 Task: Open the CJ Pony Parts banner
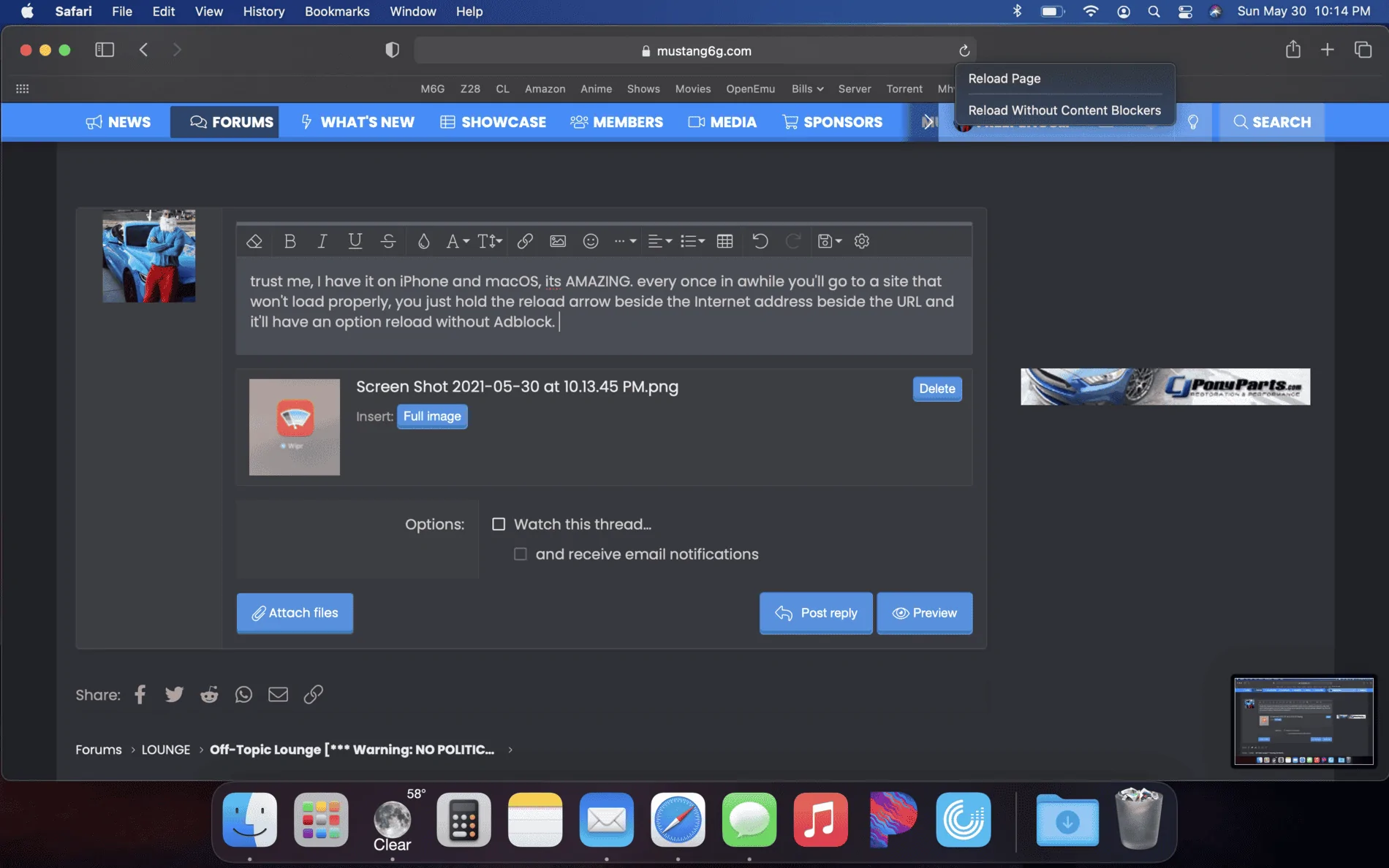coord(1165,387)
